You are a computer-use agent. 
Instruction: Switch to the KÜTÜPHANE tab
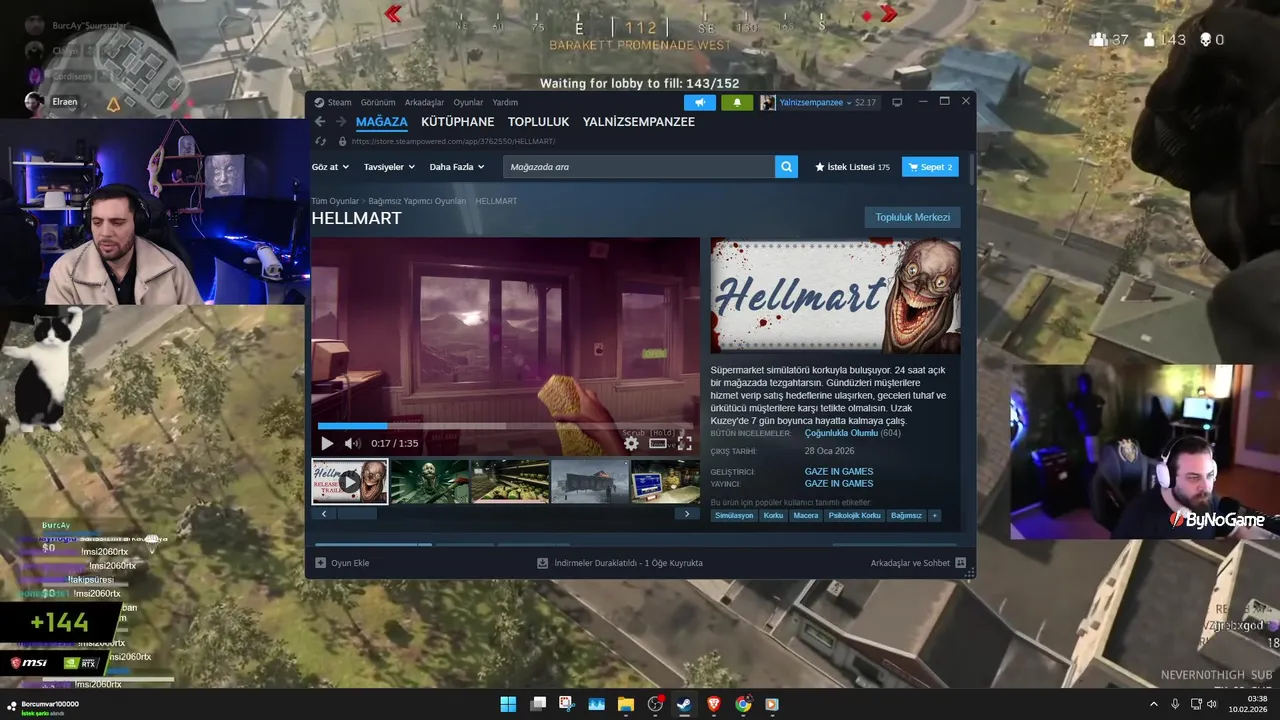(x=458, y=122)
